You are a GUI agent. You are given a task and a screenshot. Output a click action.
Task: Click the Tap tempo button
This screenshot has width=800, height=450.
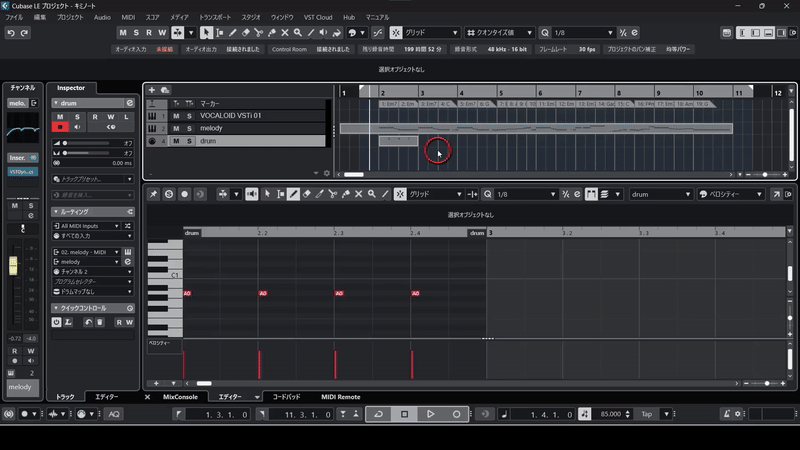[646, 414]
